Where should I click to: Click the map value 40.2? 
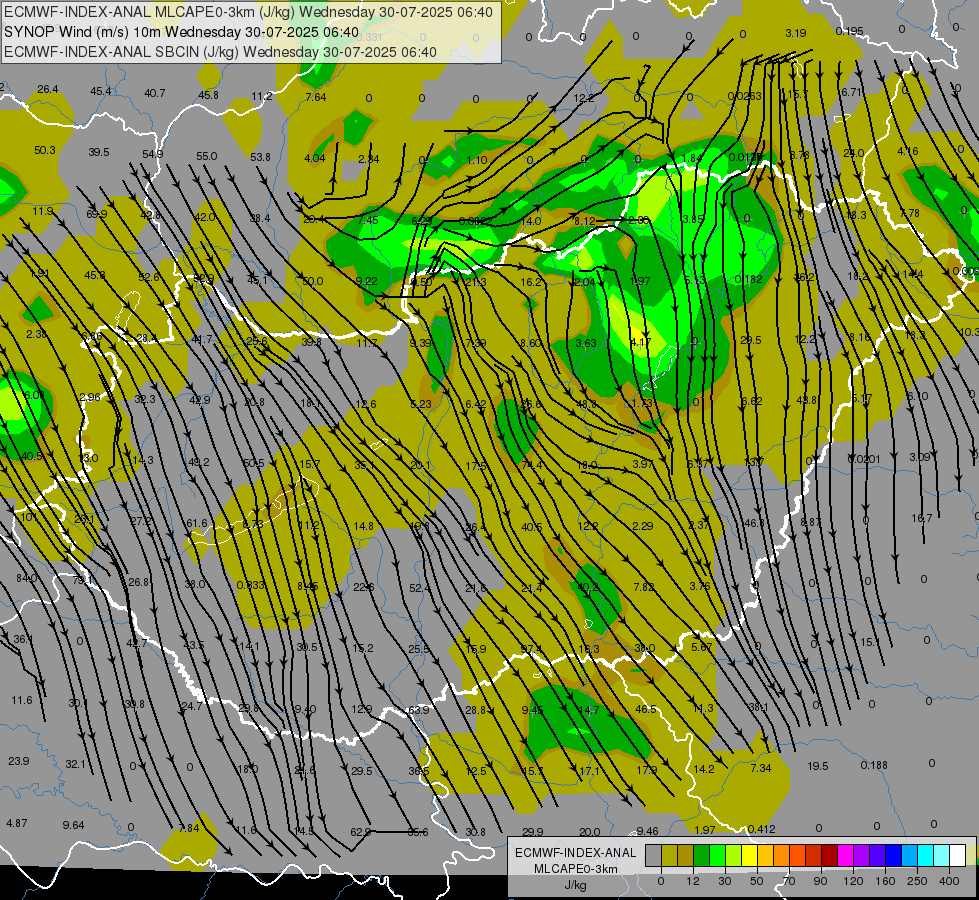click(588, 587)
